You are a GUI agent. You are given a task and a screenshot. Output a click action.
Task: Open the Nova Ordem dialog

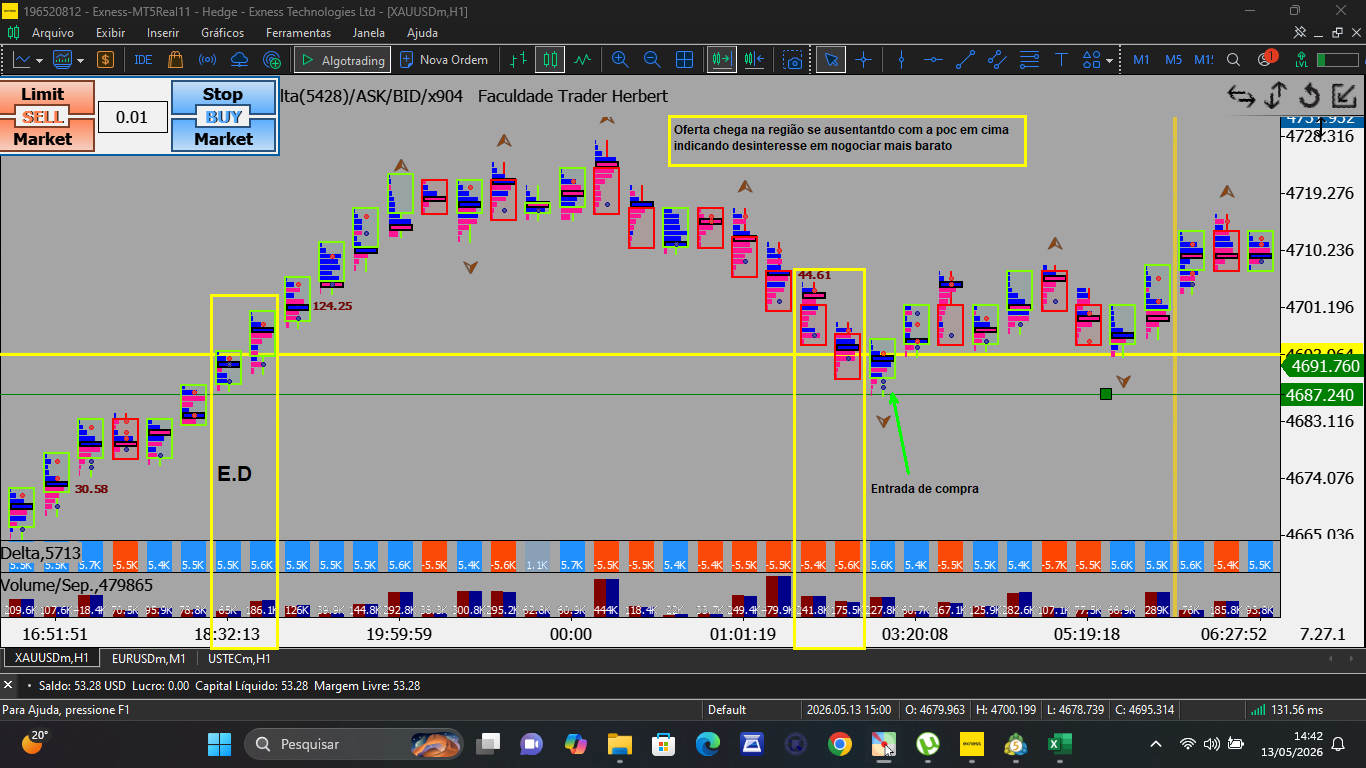444,60
